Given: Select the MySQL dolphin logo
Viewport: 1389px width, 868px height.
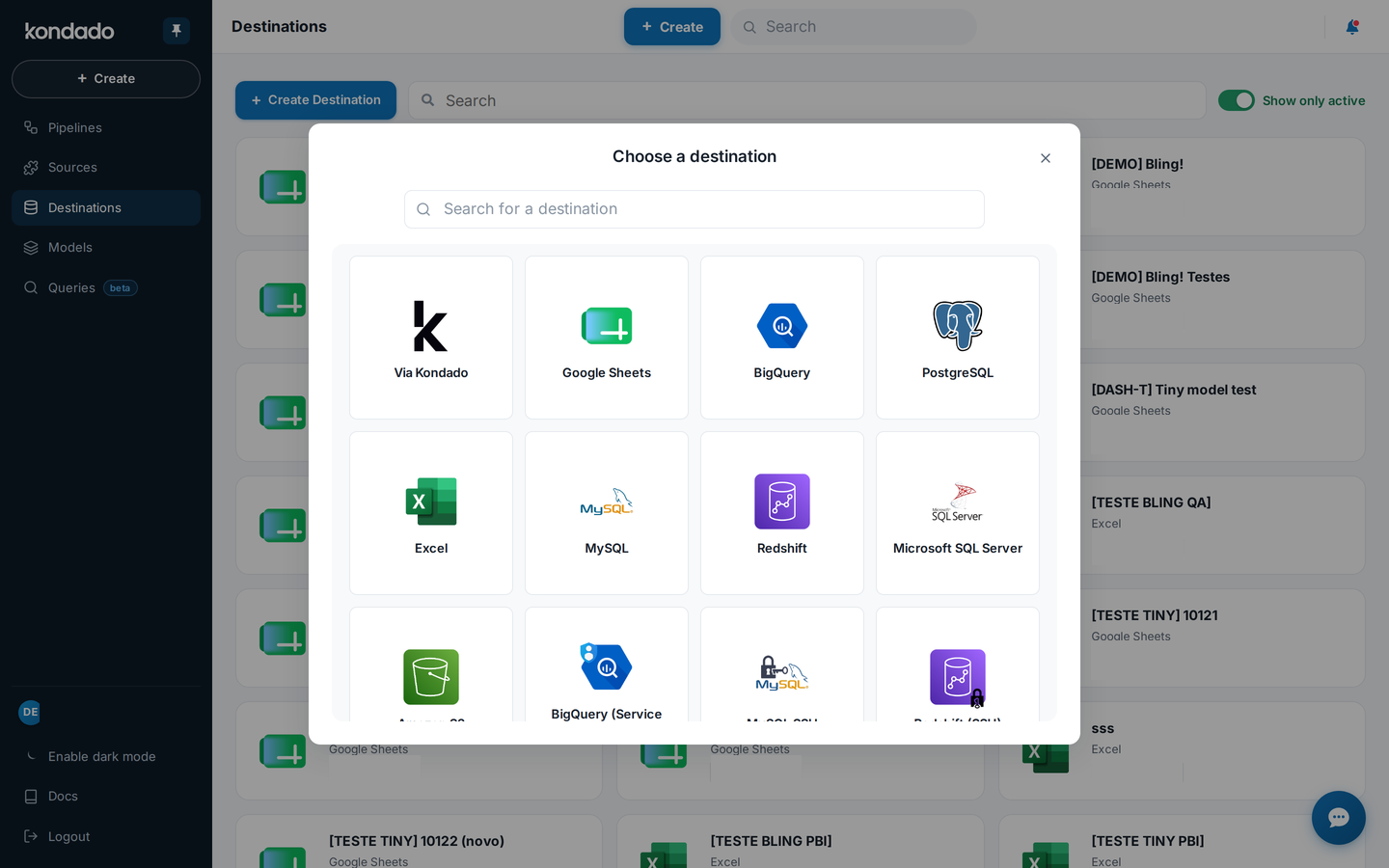Looking at the screenshot, I should pos(607,502).
